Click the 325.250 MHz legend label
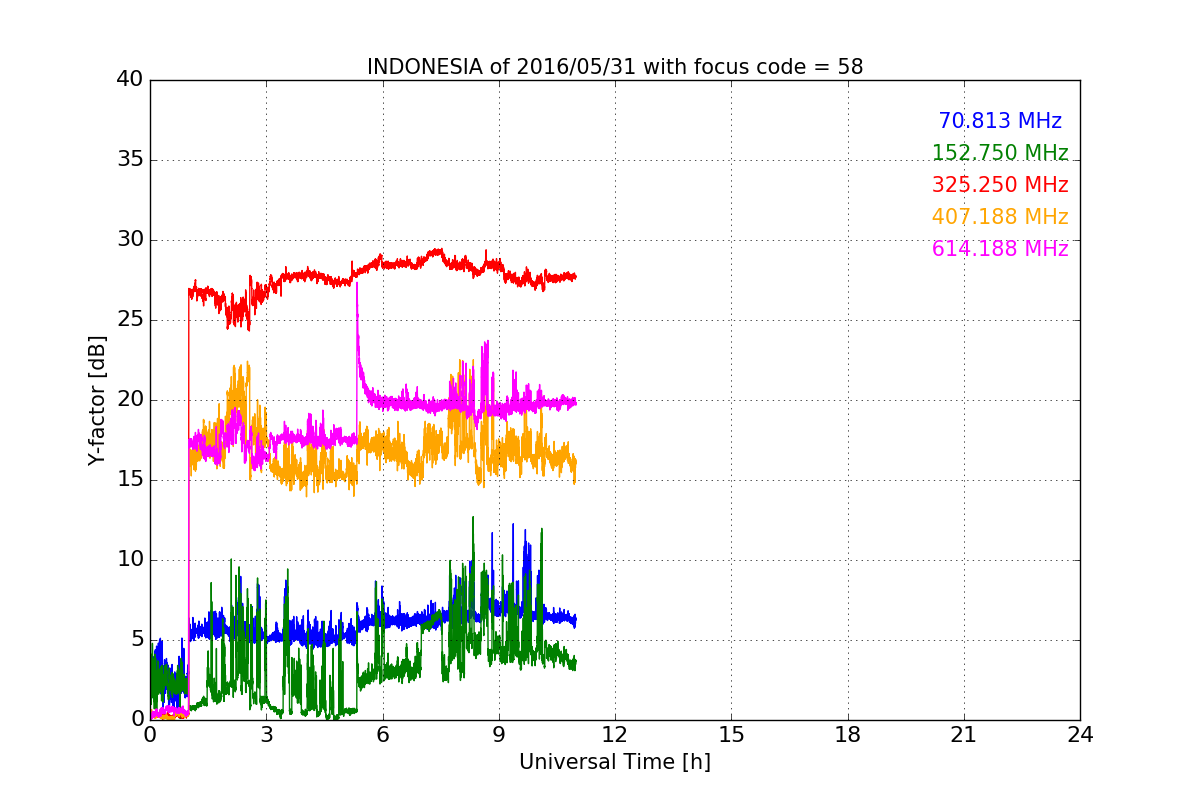 click(1000, 185)
